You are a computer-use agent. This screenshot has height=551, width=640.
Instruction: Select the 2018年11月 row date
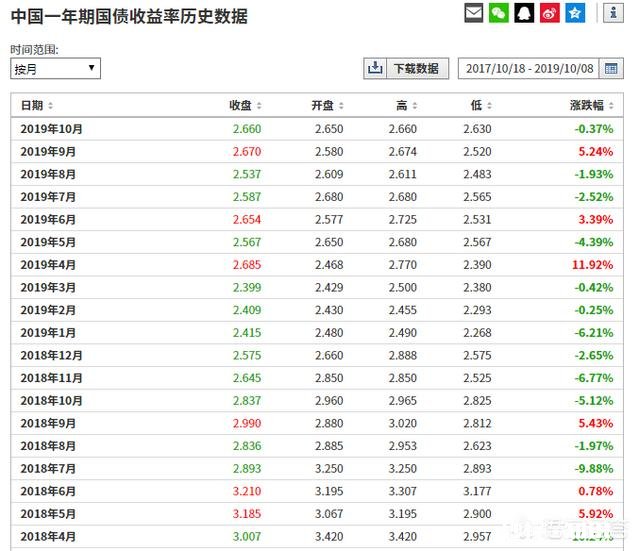(x=51, y=378)
